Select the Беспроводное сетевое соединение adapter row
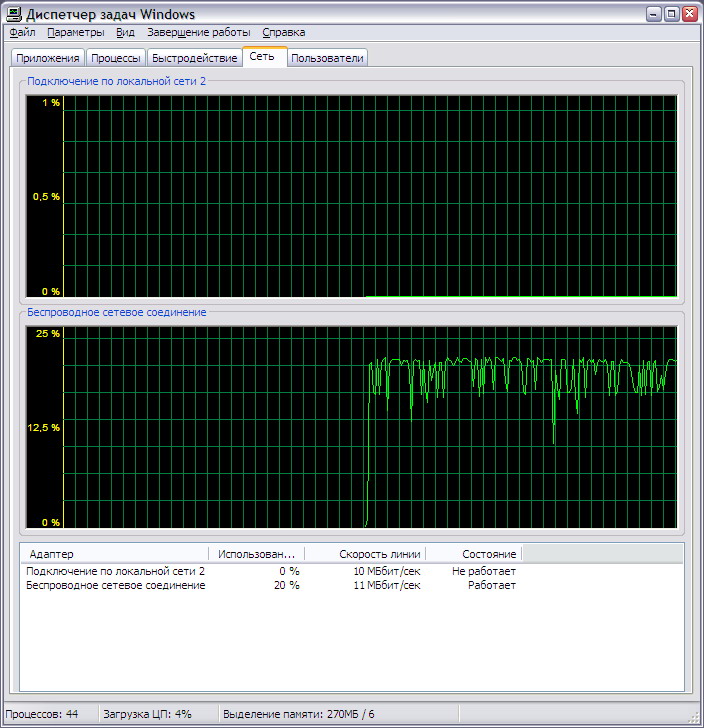 (x=271, y=585)
